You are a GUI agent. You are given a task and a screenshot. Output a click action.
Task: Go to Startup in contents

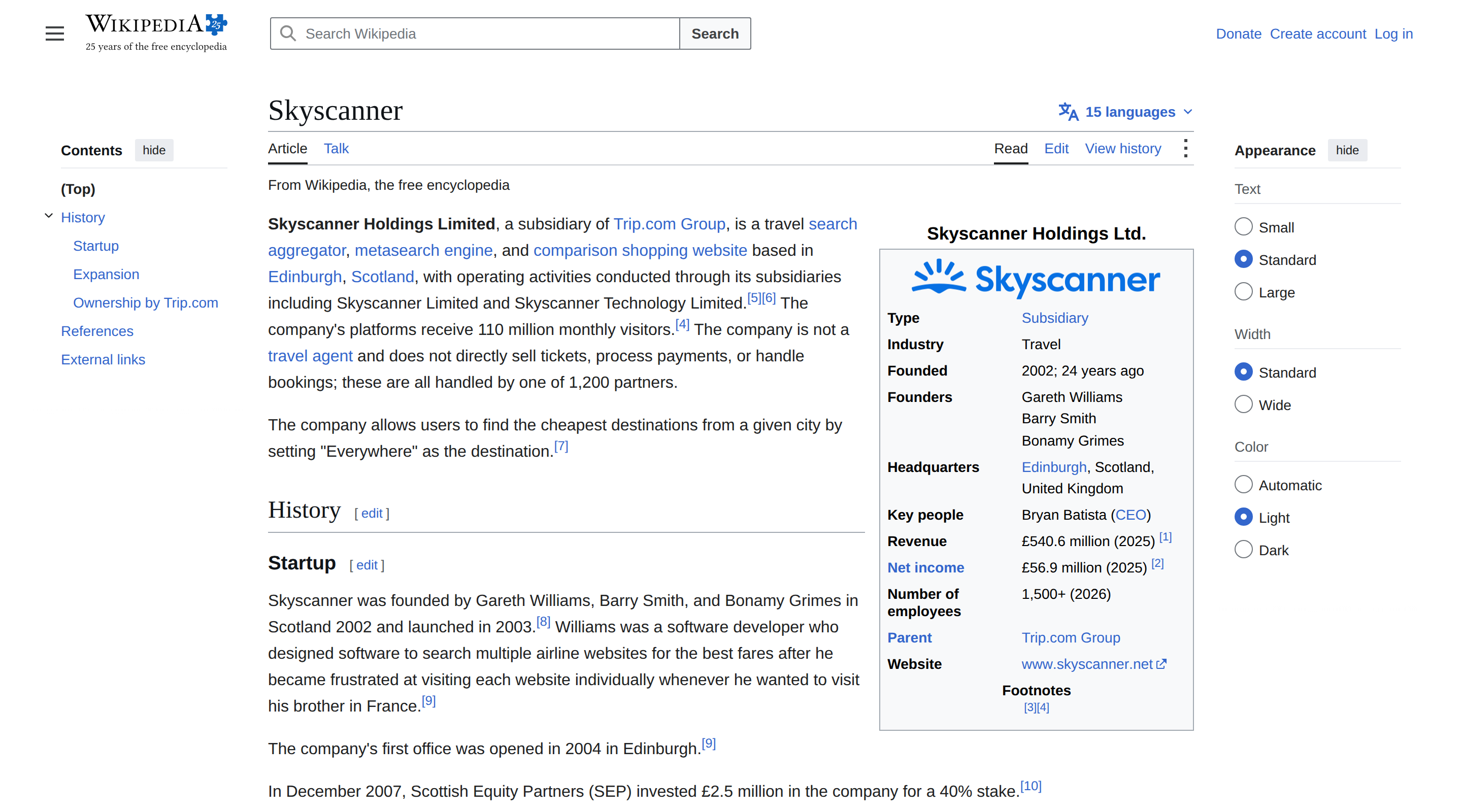click(x=96, y=246)
